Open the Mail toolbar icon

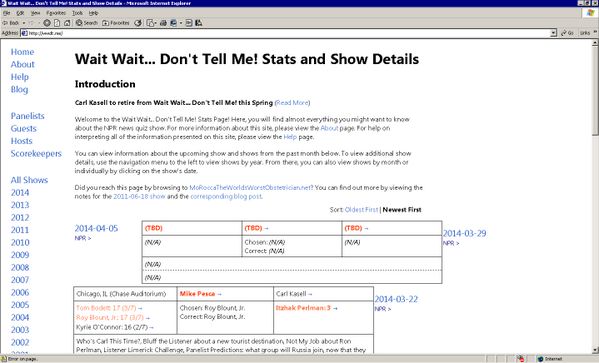tap(151, 23)
